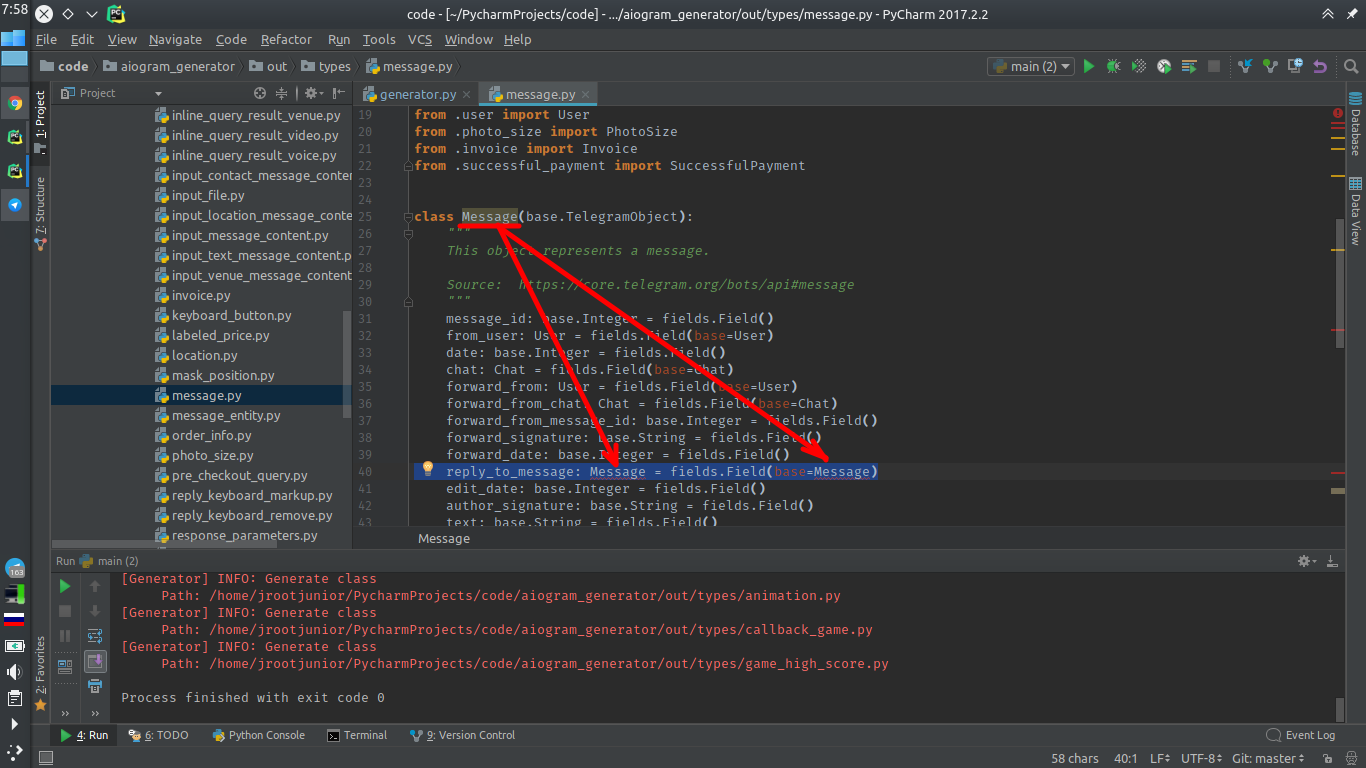1366x768 pixels.
Task: Open the Refactor menu
Action: click(286, 39)
